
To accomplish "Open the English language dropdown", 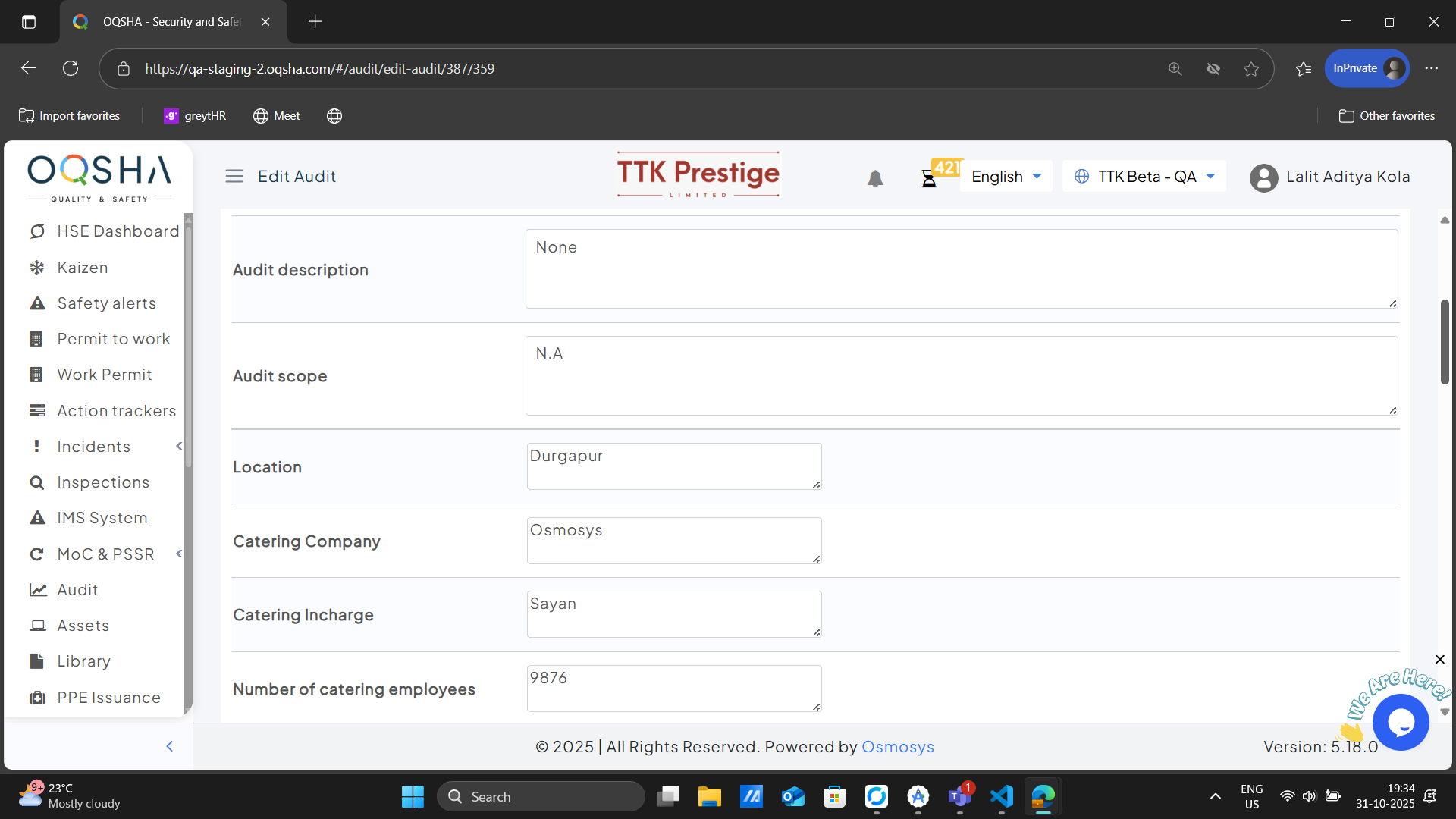I will coord(1006,177).
